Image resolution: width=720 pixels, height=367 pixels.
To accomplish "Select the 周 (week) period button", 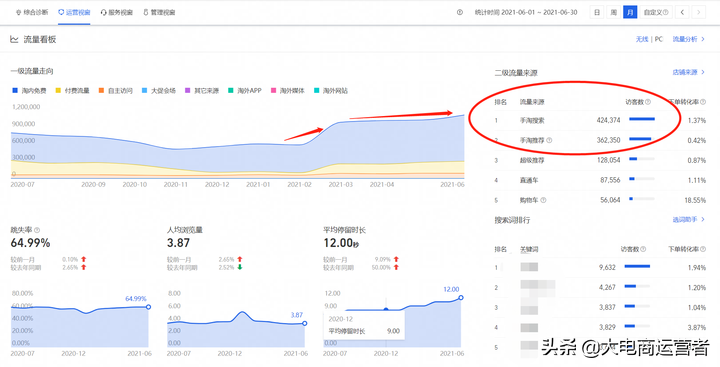I will point(613,12).
